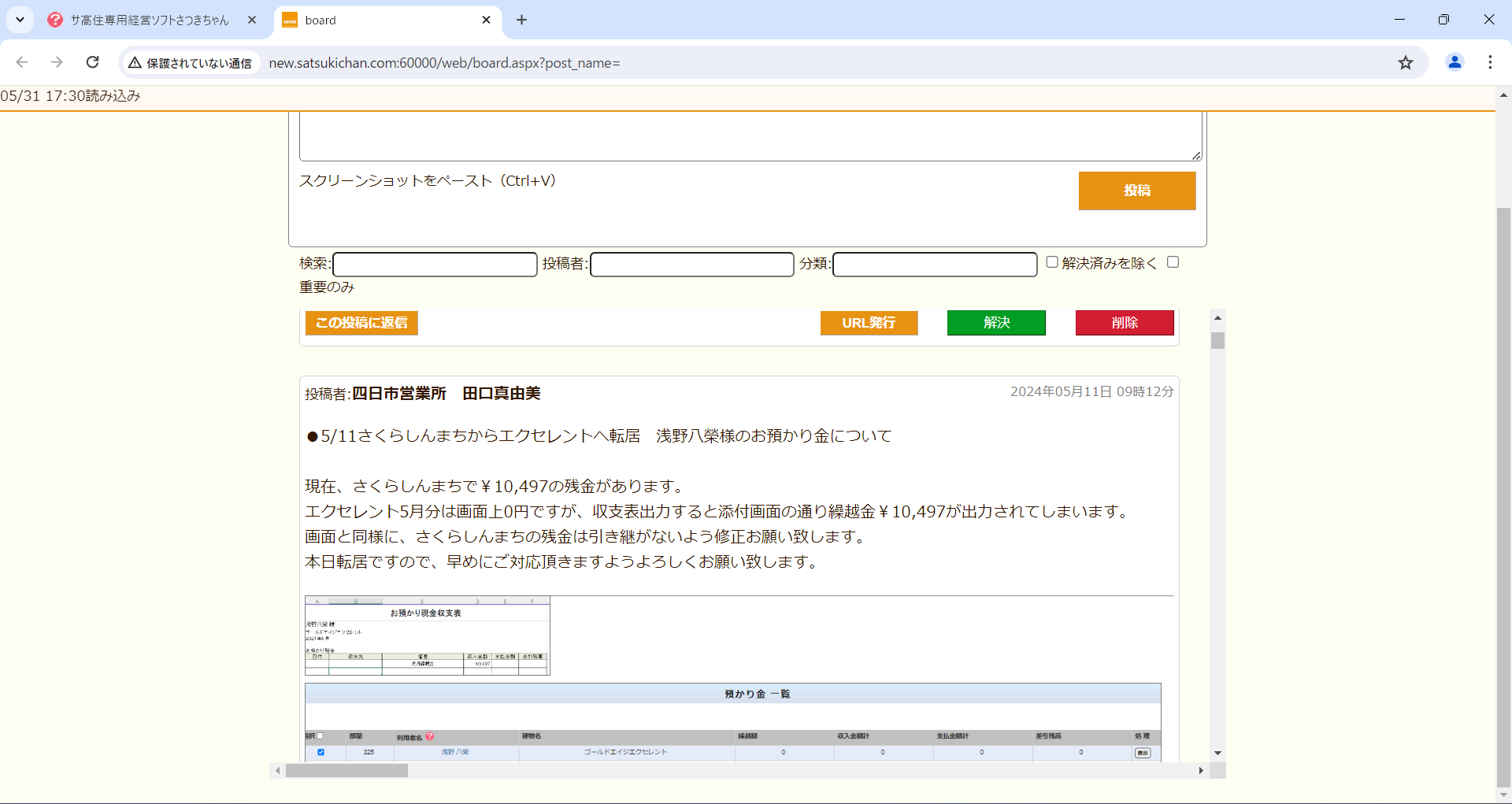Click the browser back arrow

click(x=22, y=62)
